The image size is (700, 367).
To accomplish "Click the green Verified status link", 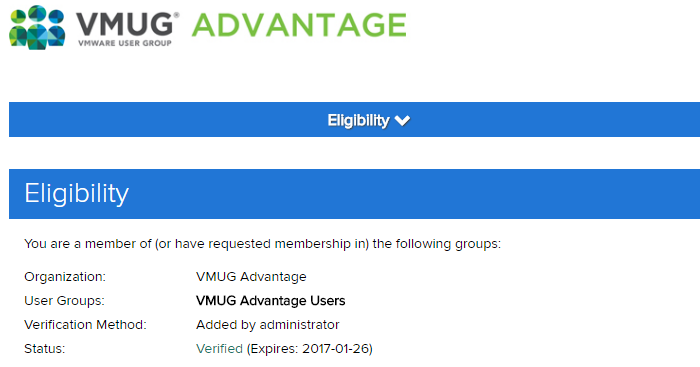I will (219, 349).
